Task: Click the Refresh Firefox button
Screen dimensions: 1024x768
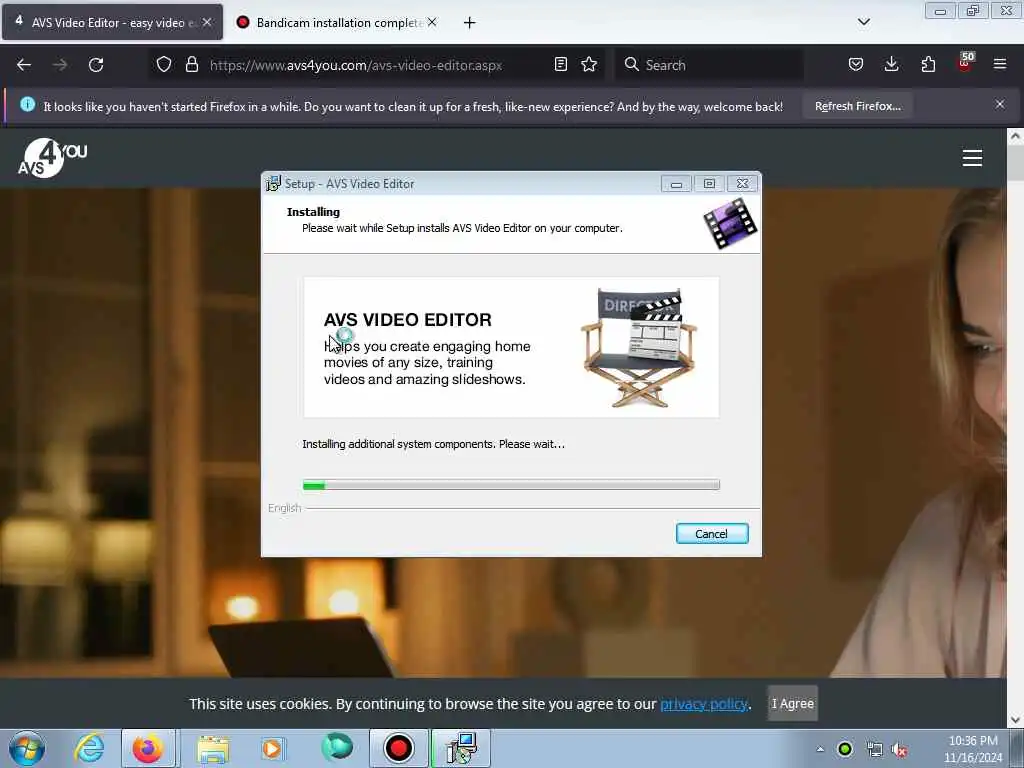Action: tap(857, 106)
